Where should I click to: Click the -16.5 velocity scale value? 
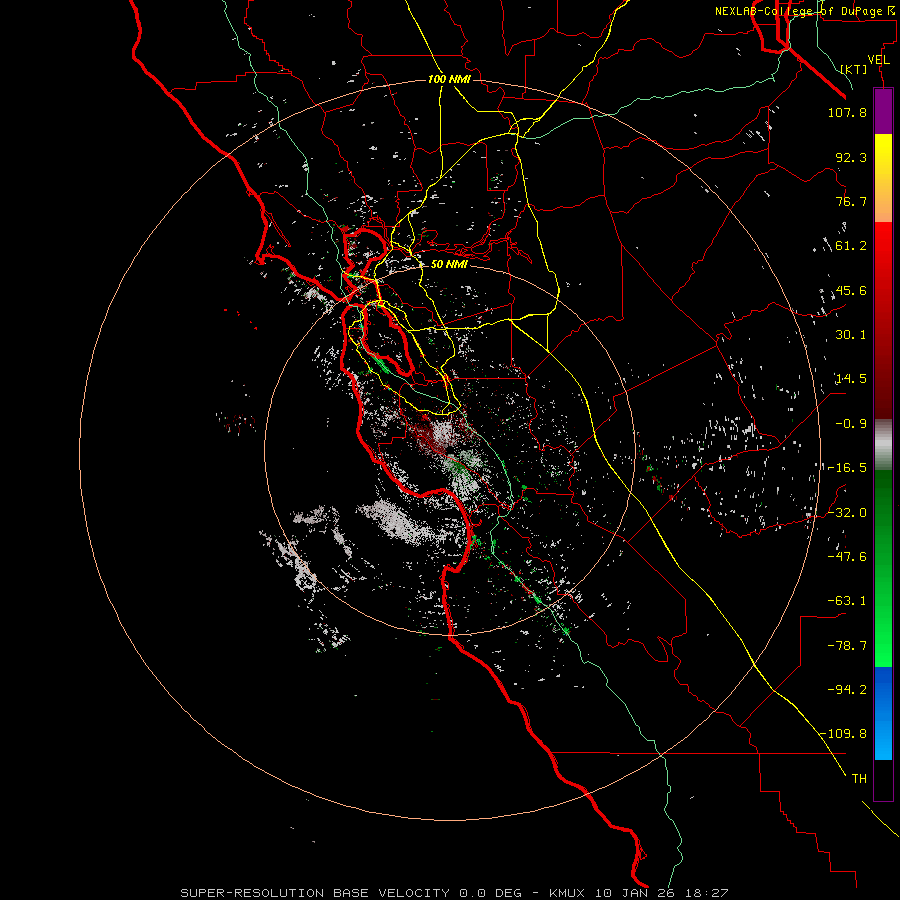pyautogui.click(x=847, y=468)
